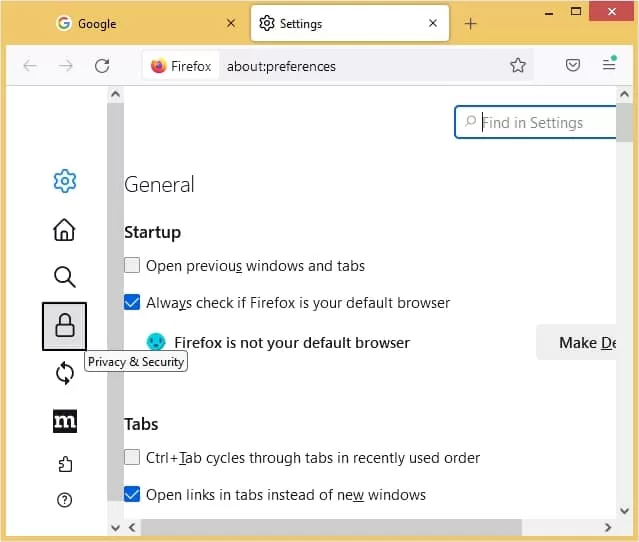The height and width of the screenshot is (542, 639).
Task: Open Privacy & Security lock icon
Action: pos(64,326)
